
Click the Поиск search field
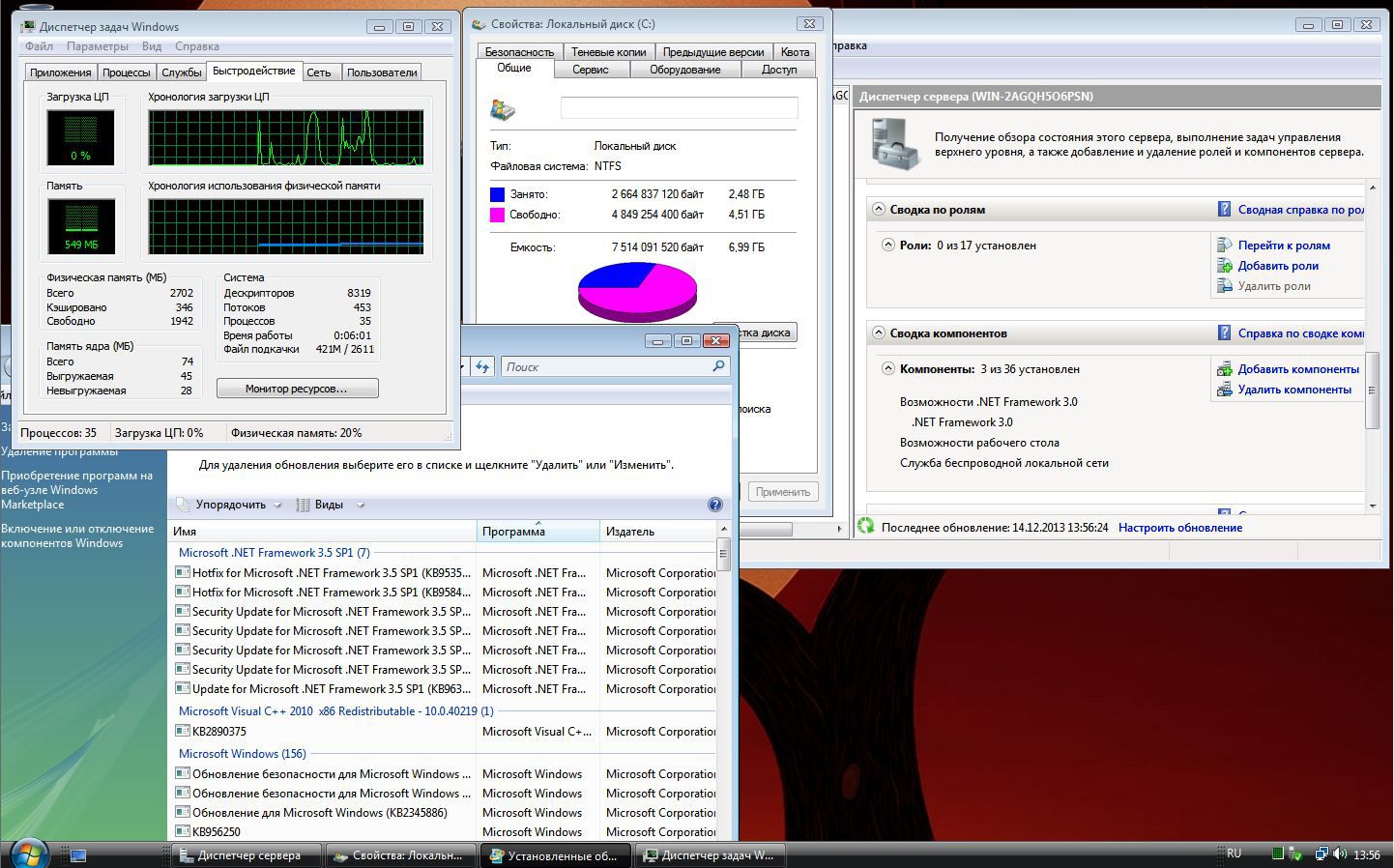(x=615, y=366)
